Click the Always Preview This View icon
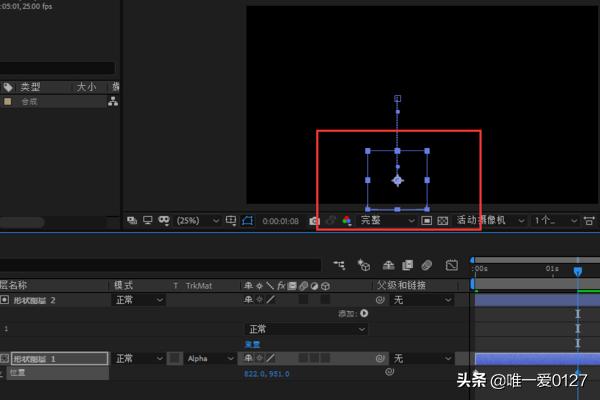Screen dimensions: 600x400 pyautogui.click(x=132, y=220)
